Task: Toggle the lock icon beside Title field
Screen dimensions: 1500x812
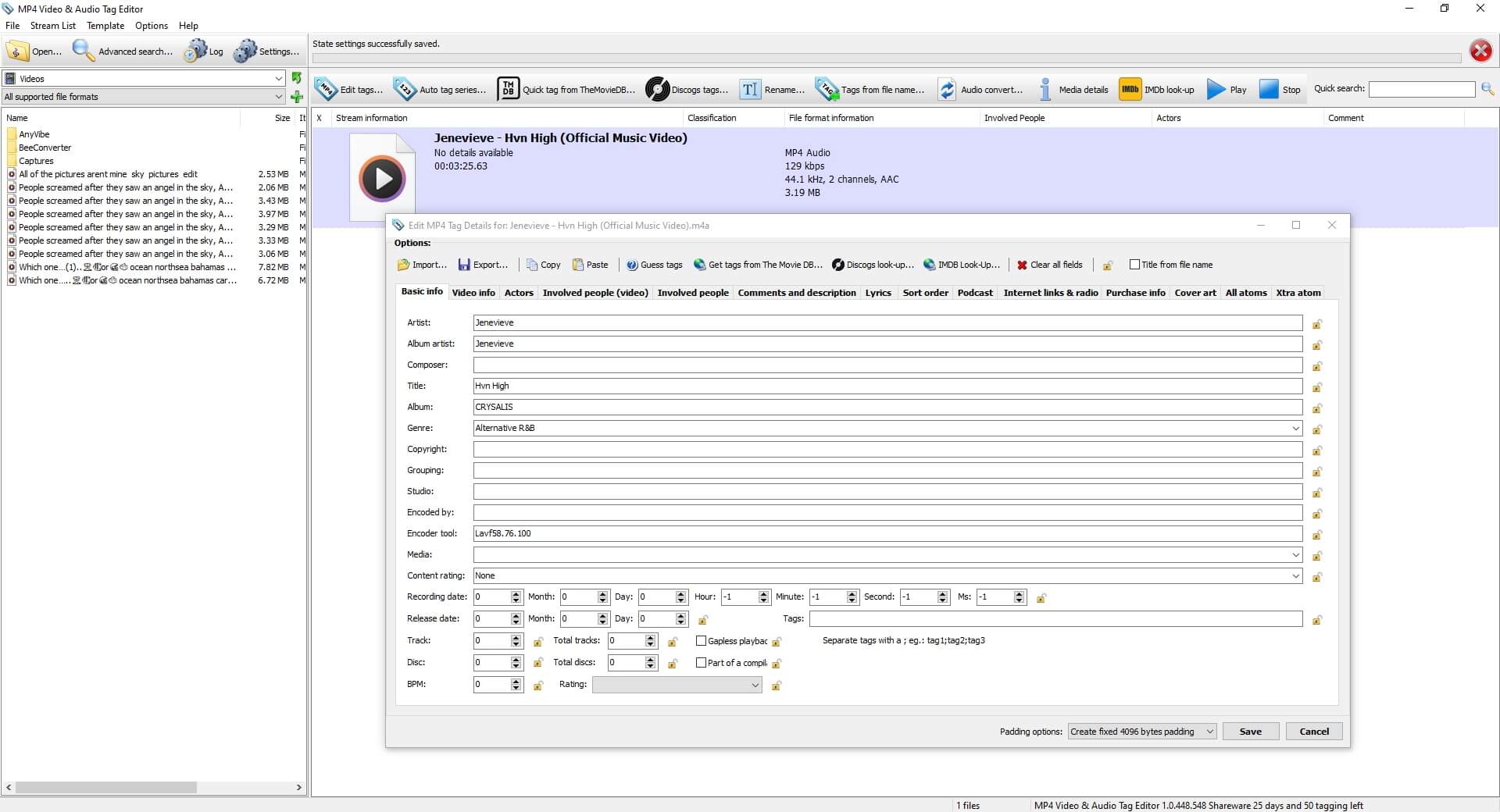Action: click(x=1317, y=387)
